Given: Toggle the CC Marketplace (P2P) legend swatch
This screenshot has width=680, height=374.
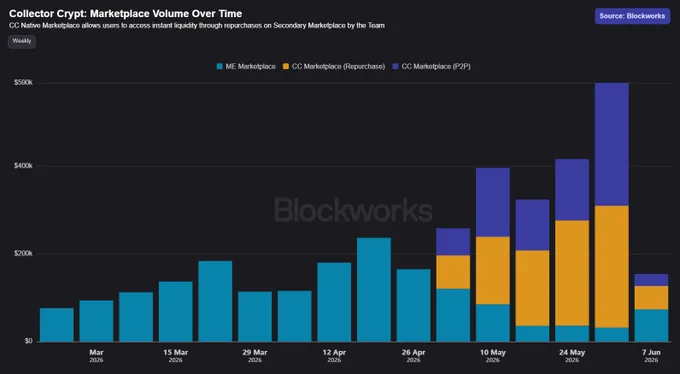Looking at the screenshot, I should 396,66.
